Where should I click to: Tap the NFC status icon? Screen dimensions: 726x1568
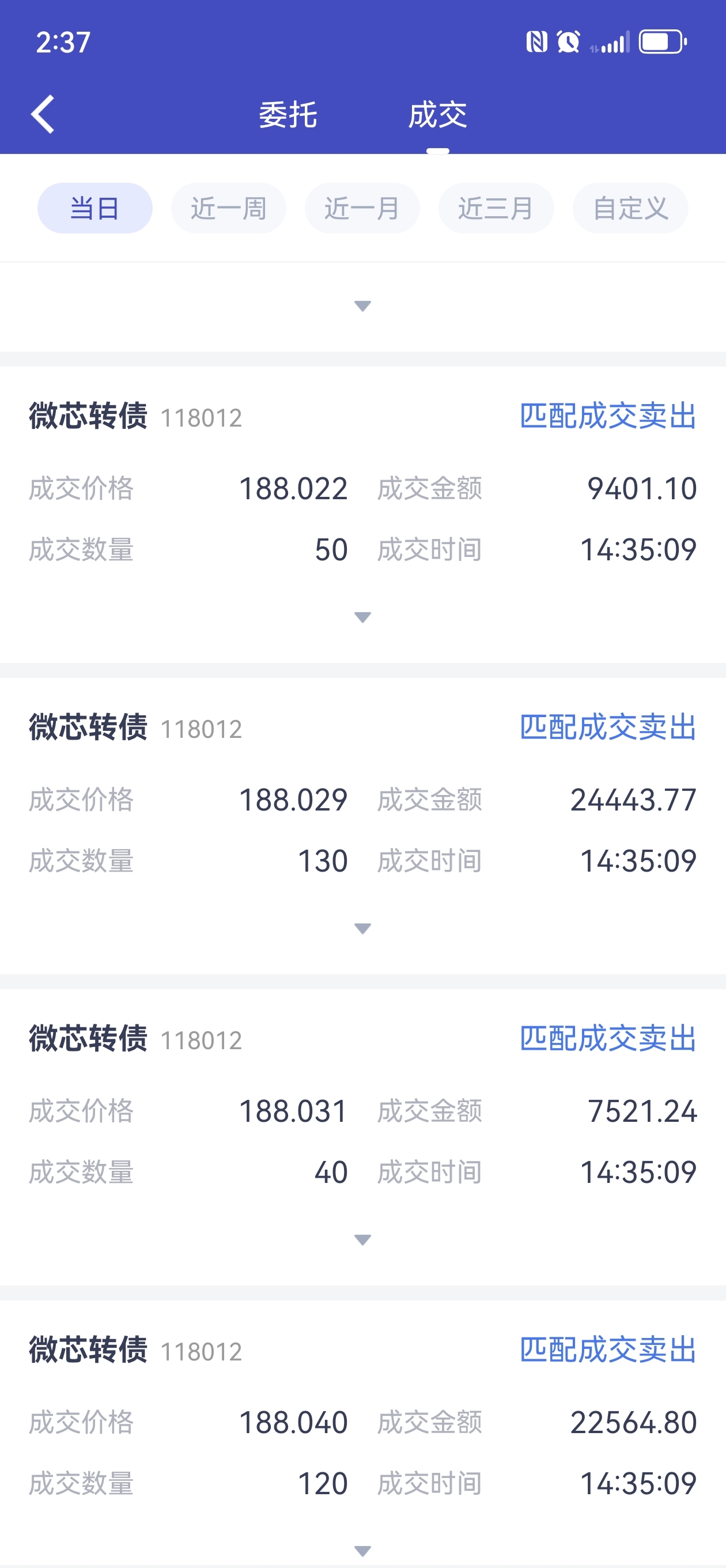(x=536, y=42)
